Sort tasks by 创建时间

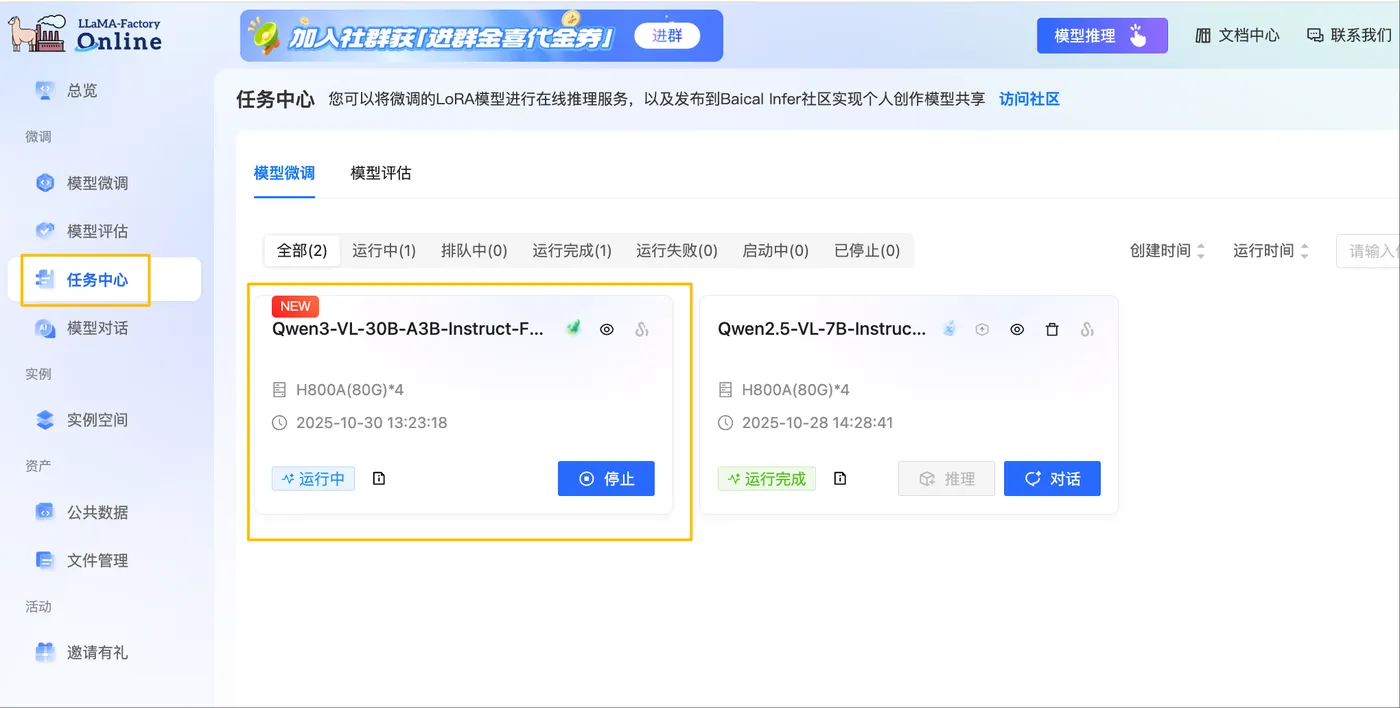(1166, 250)
